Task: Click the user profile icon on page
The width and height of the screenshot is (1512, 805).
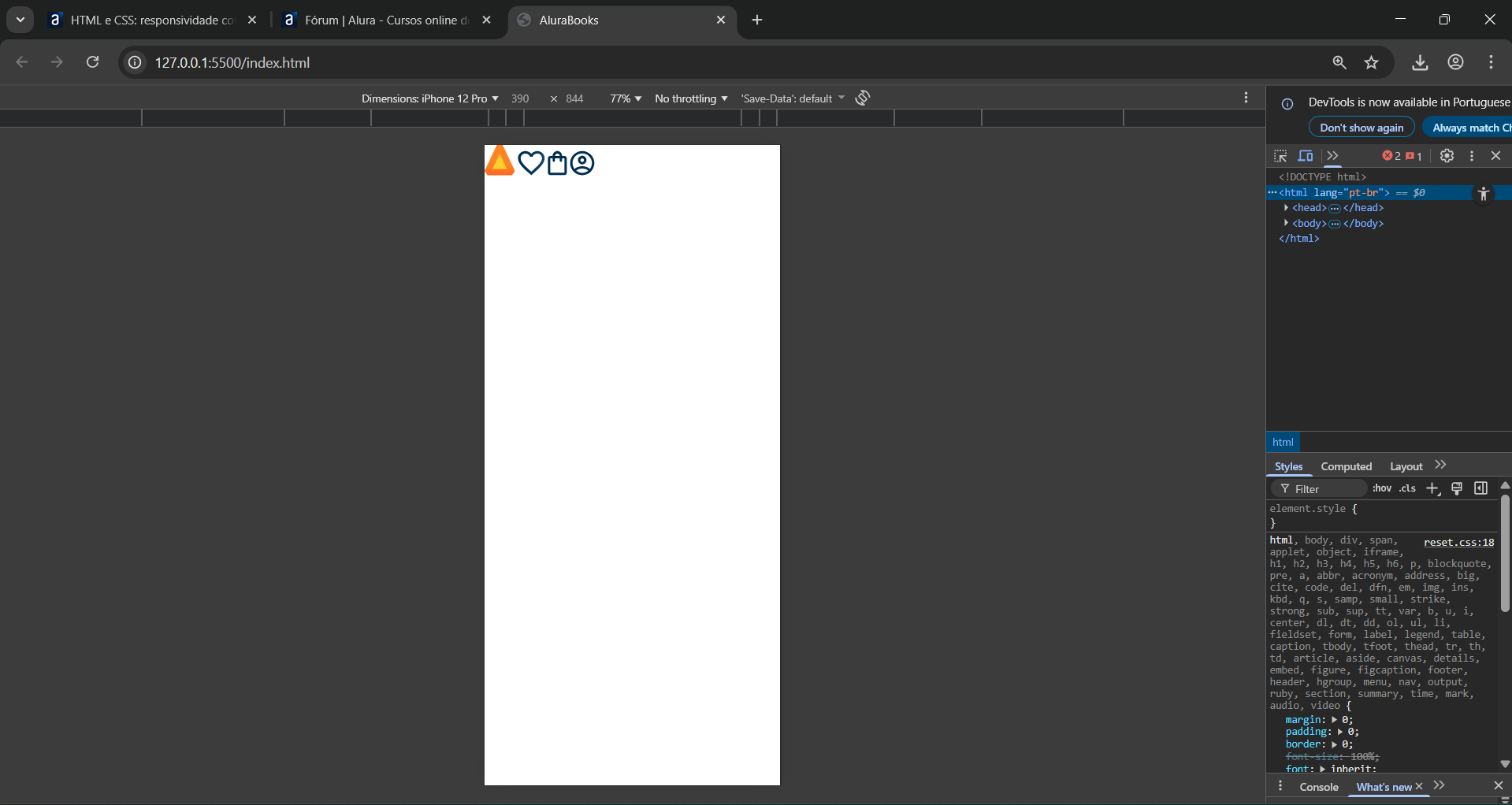Action: pyautogui.click(x=582, y=163)
